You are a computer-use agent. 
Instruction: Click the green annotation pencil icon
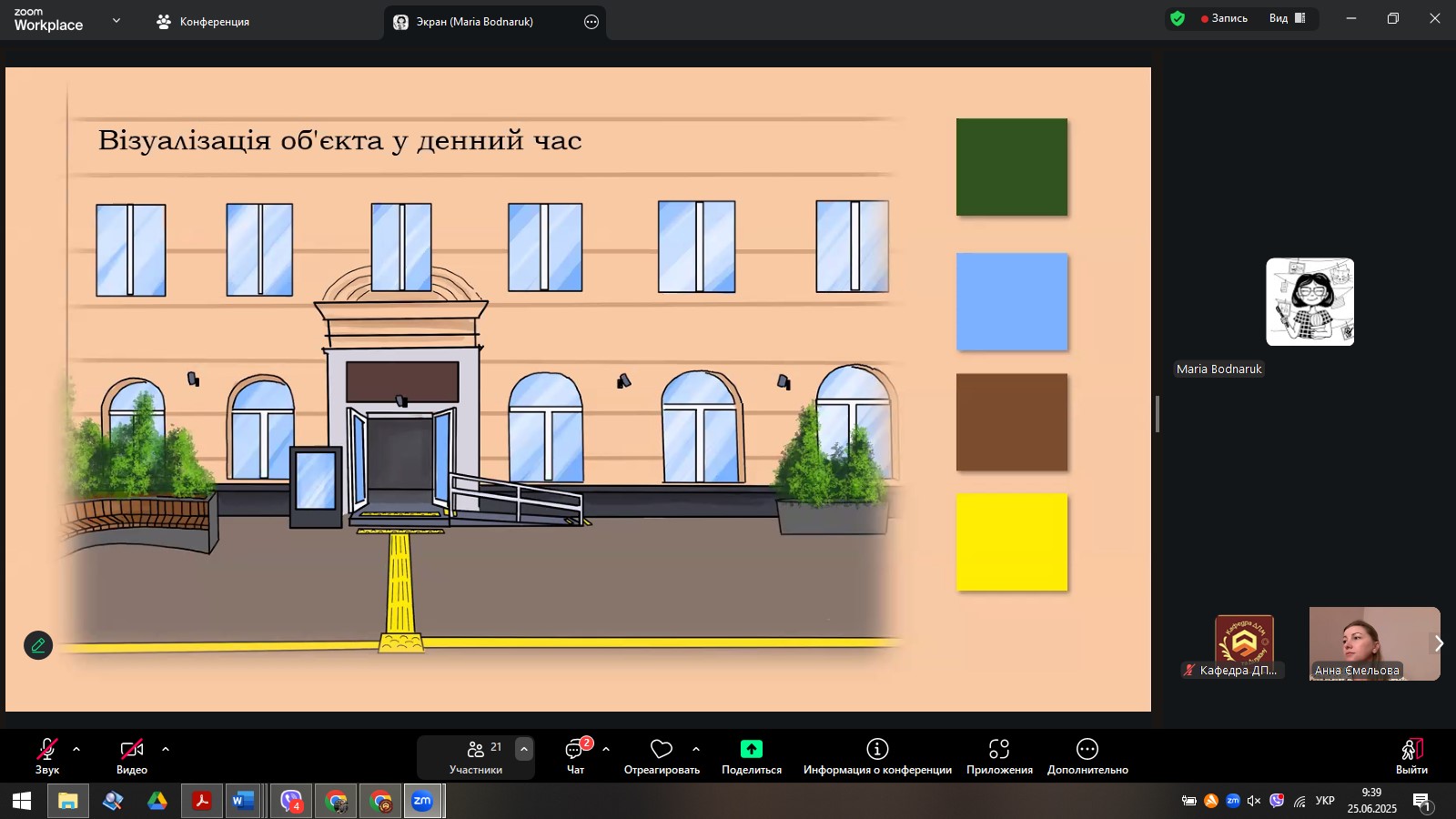pos(38,645)
